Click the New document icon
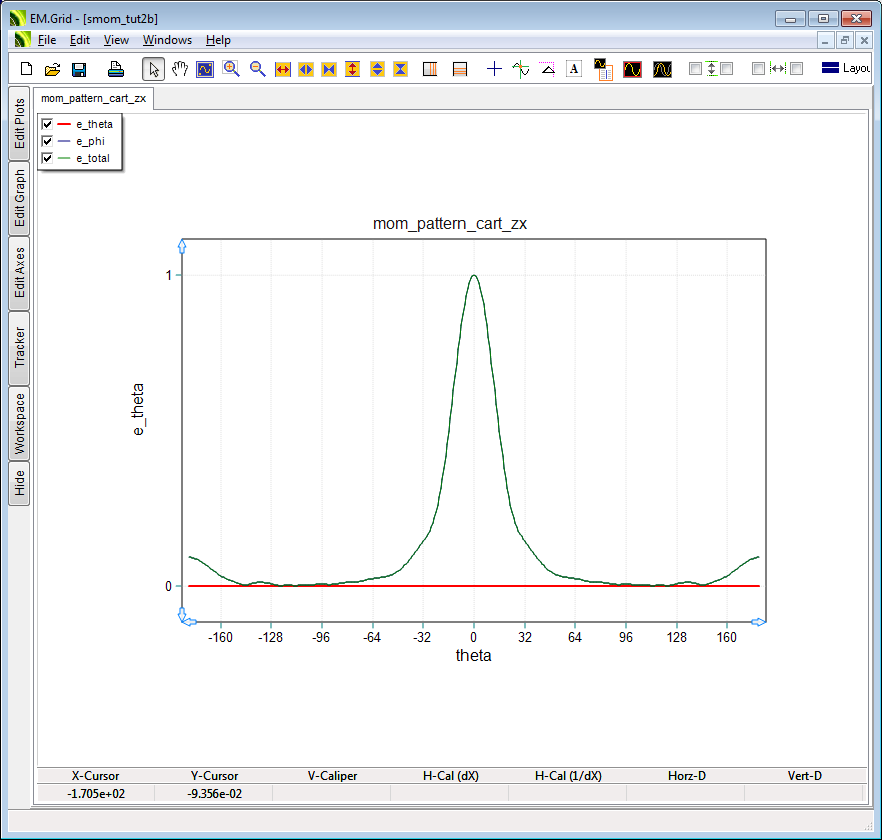The width and height of the screenshot is (882, 840). 27,69
